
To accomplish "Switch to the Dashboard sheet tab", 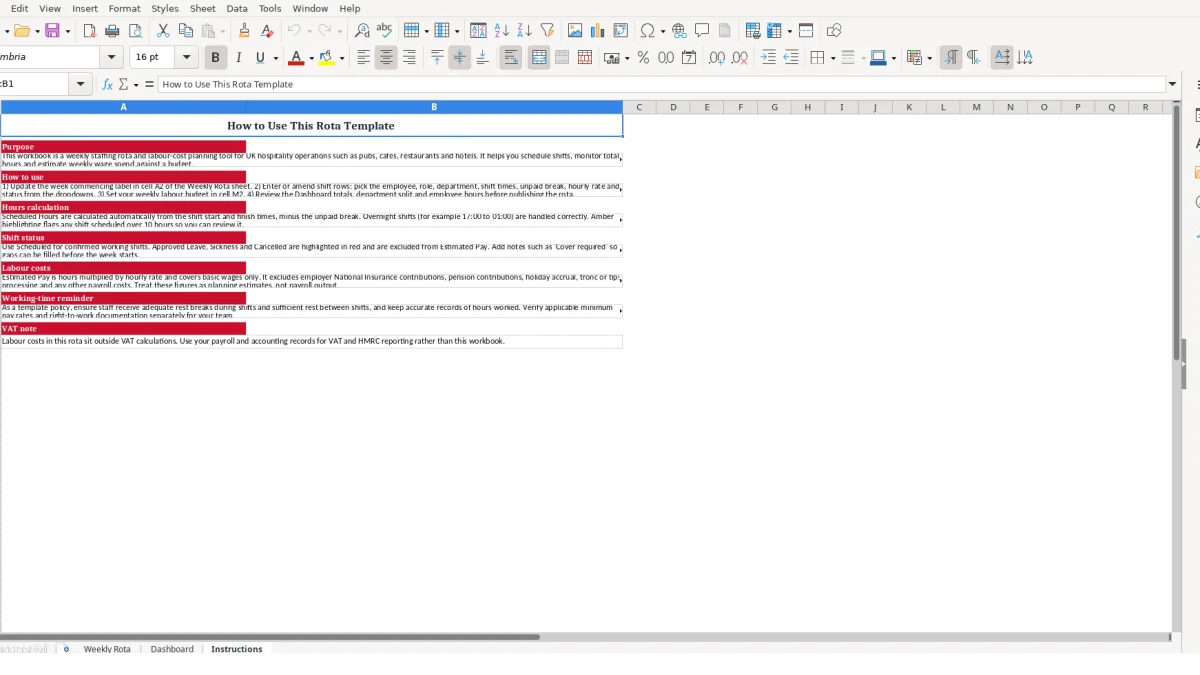I will coord(172,649).
